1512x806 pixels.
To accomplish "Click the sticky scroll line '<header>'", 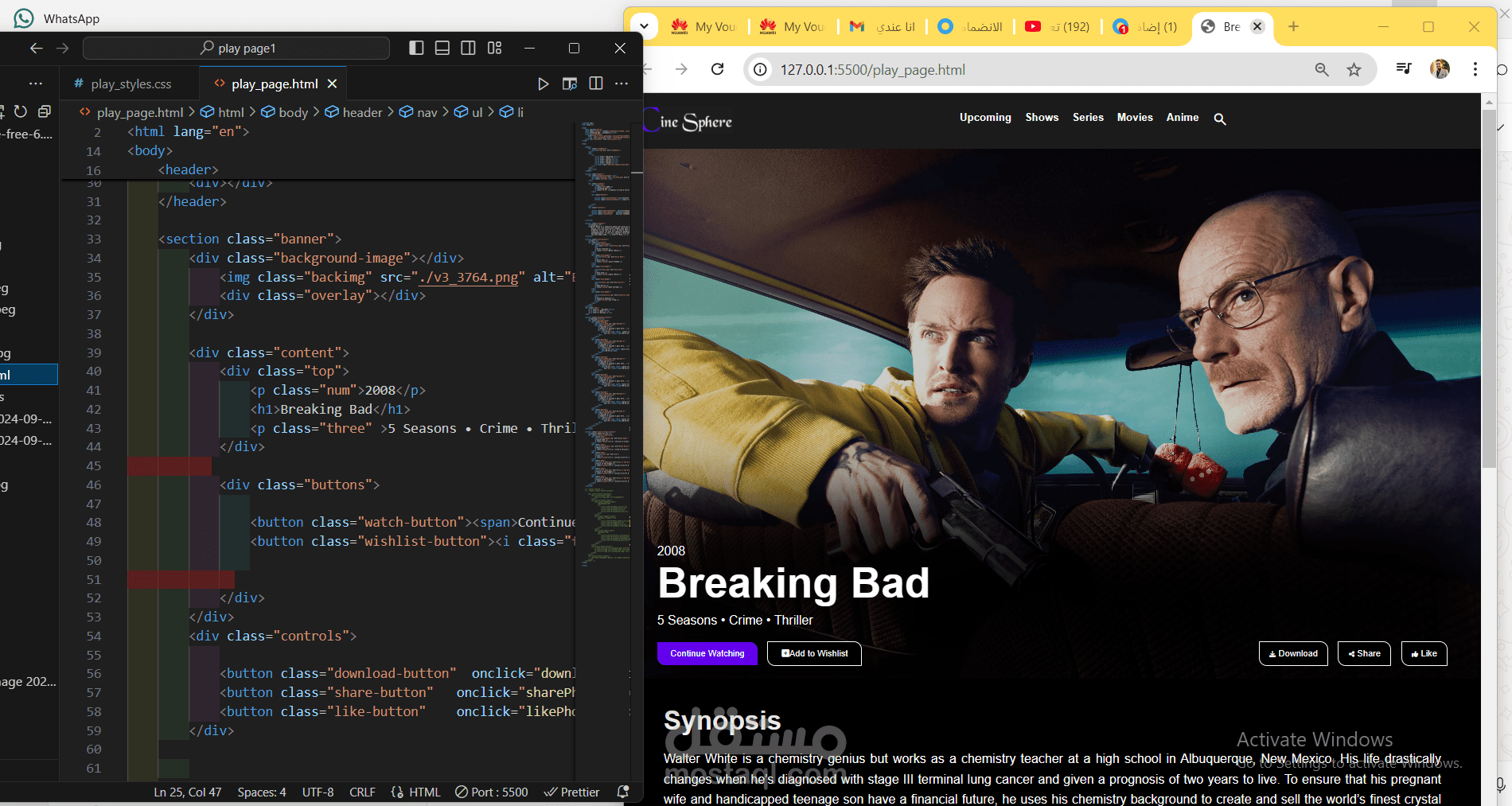I will 188,169.
